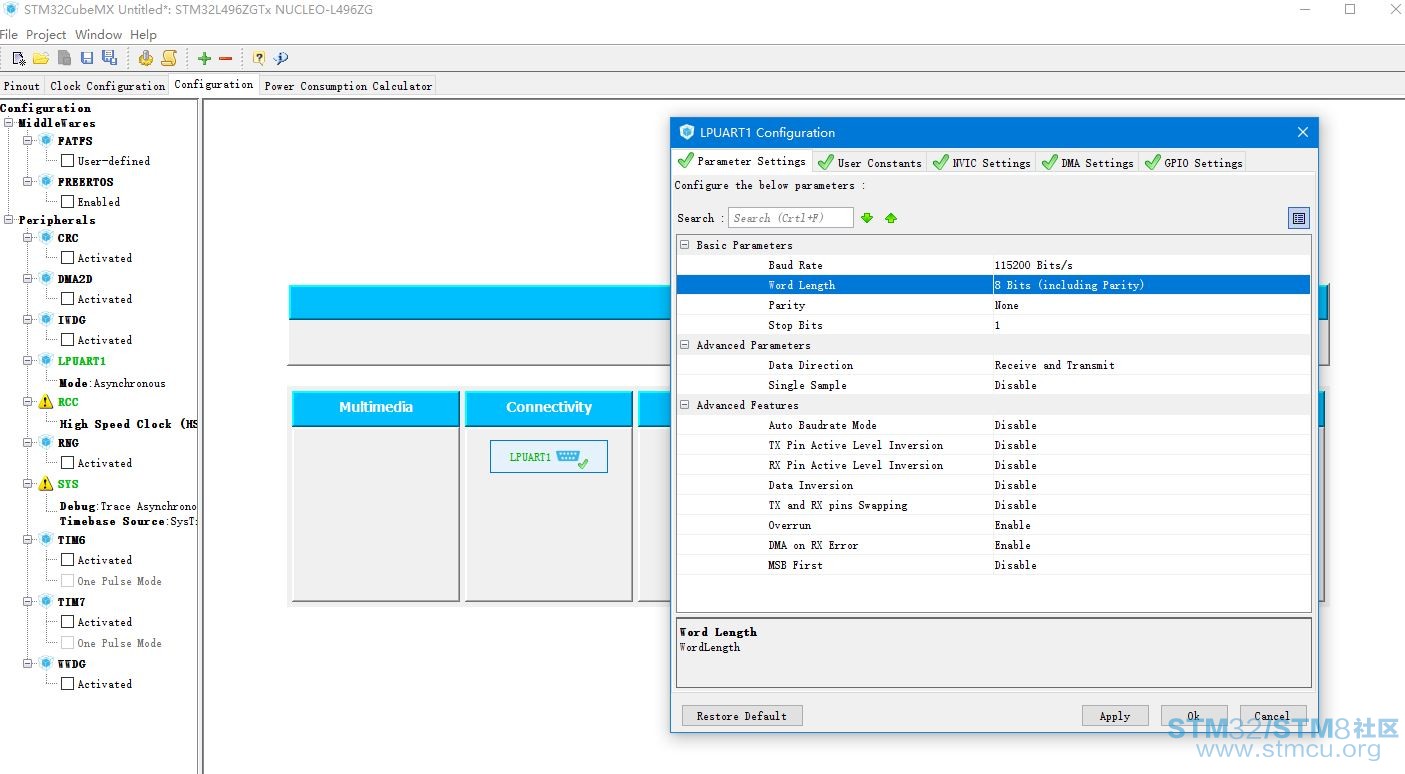Save the project using the floppy icon
The image size is (1405, 774).
[x=87, y=58]
